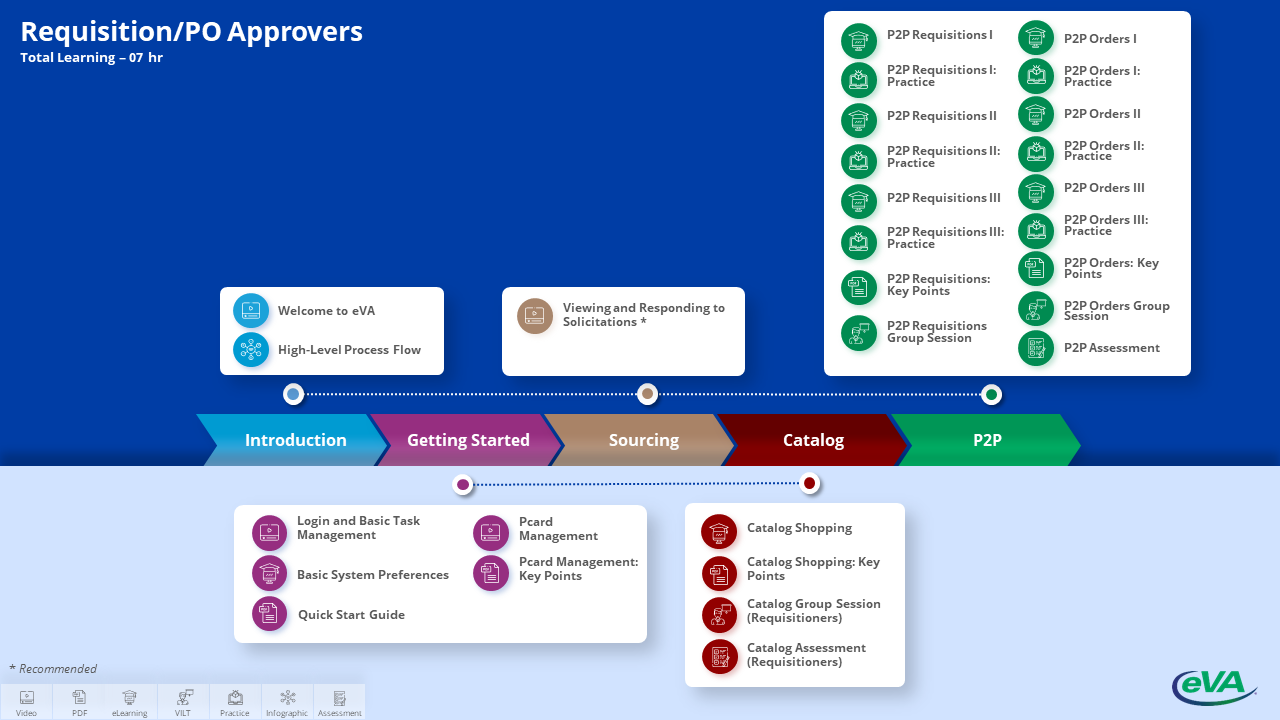This screenshot has width=1280, height=720.
Task: Select the Getting Started stage arrow
Action: click(x=466, y=440)
